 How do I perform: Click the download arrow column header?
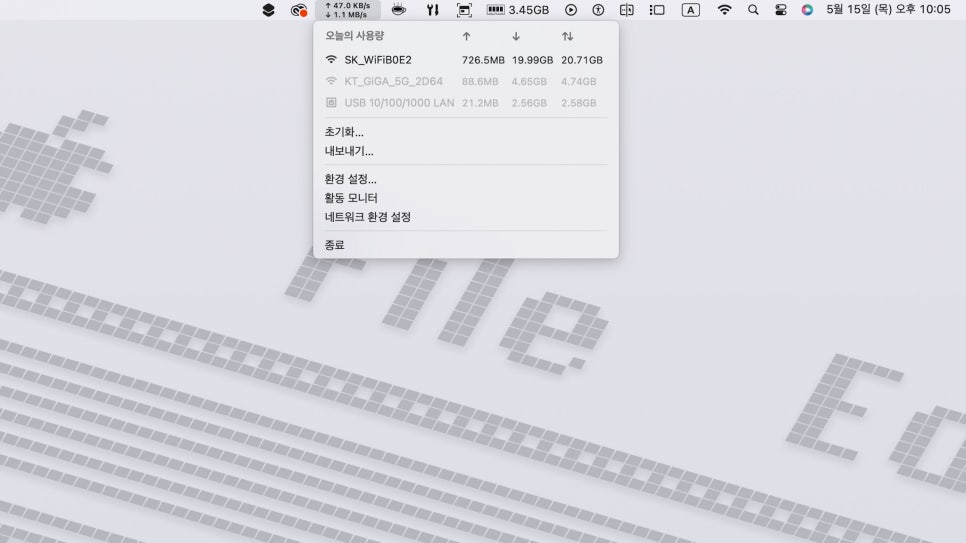(516, 36)
